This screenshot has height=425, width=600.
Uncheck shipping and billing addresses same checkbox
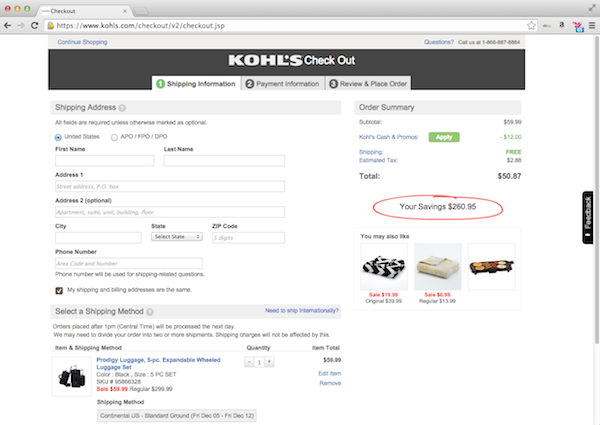point(59,290)
